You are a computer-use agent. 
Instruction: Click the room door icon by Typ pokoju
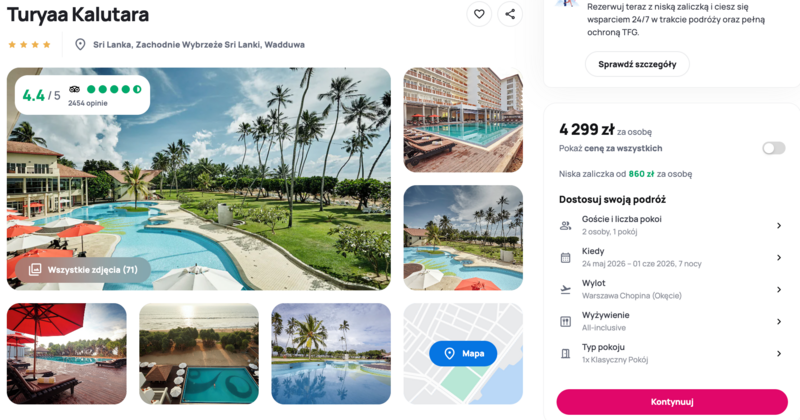pos(565,354)
